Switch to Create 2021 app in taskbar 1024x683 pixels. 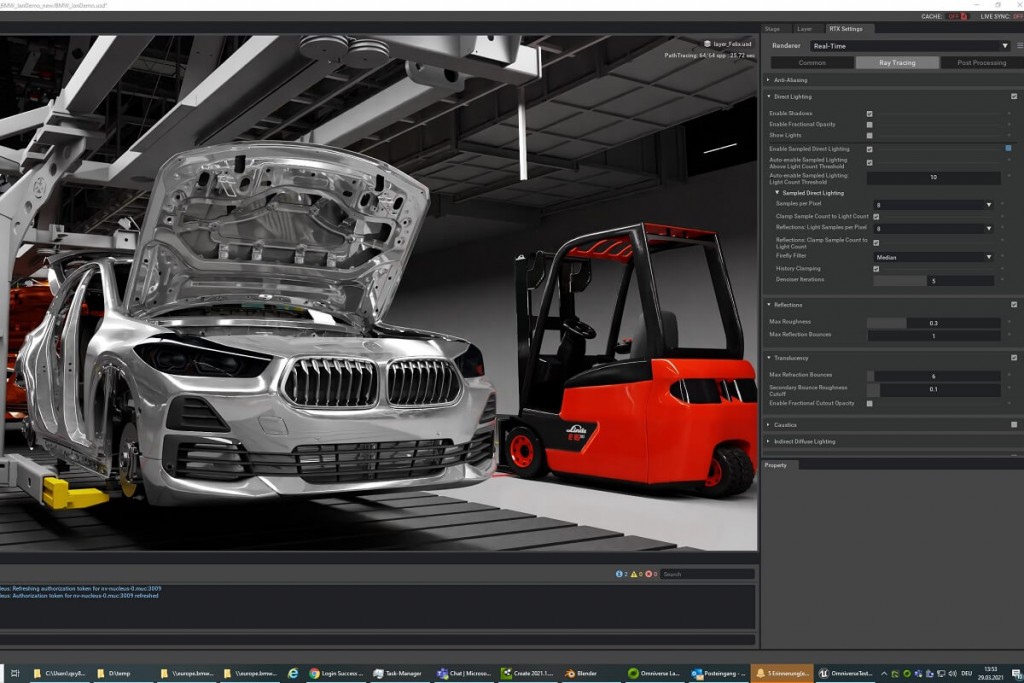526,673
